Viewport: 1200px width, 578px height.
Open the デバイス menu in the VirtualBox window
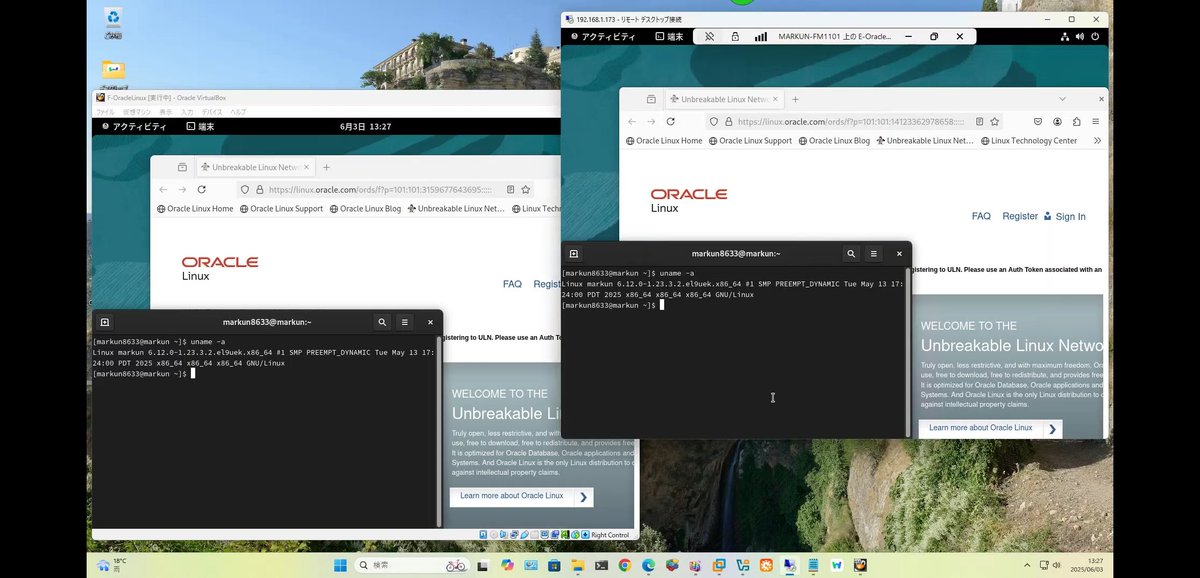(x=211, y=112)
